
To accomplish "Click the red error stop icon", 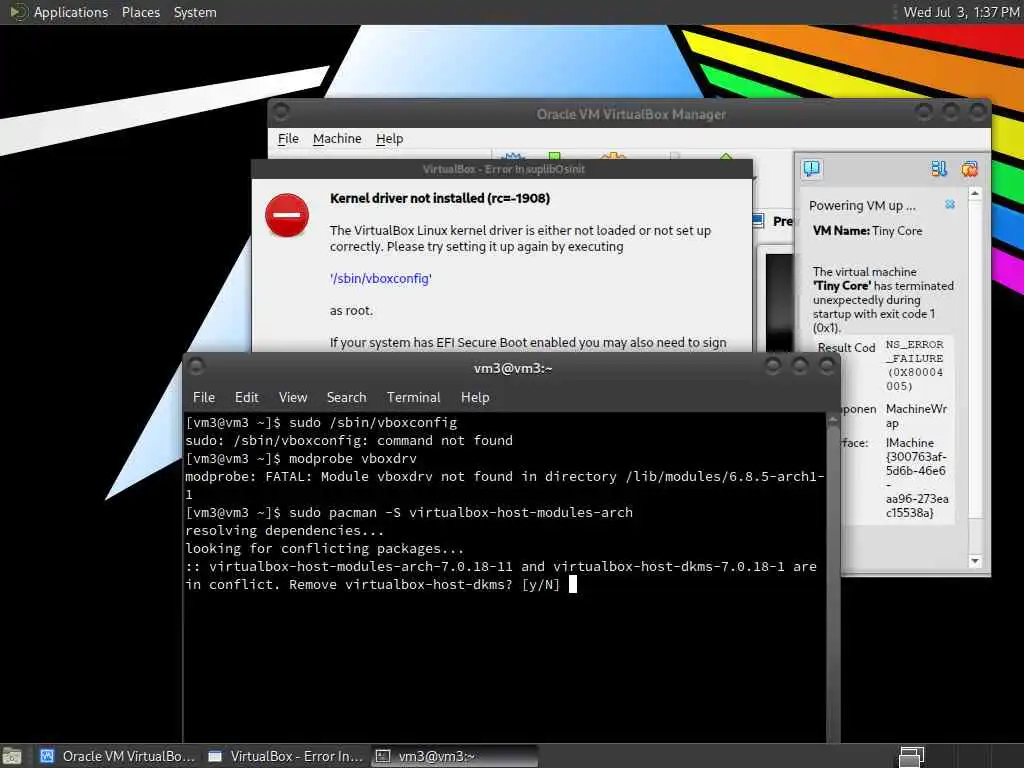I will [287, 215].
